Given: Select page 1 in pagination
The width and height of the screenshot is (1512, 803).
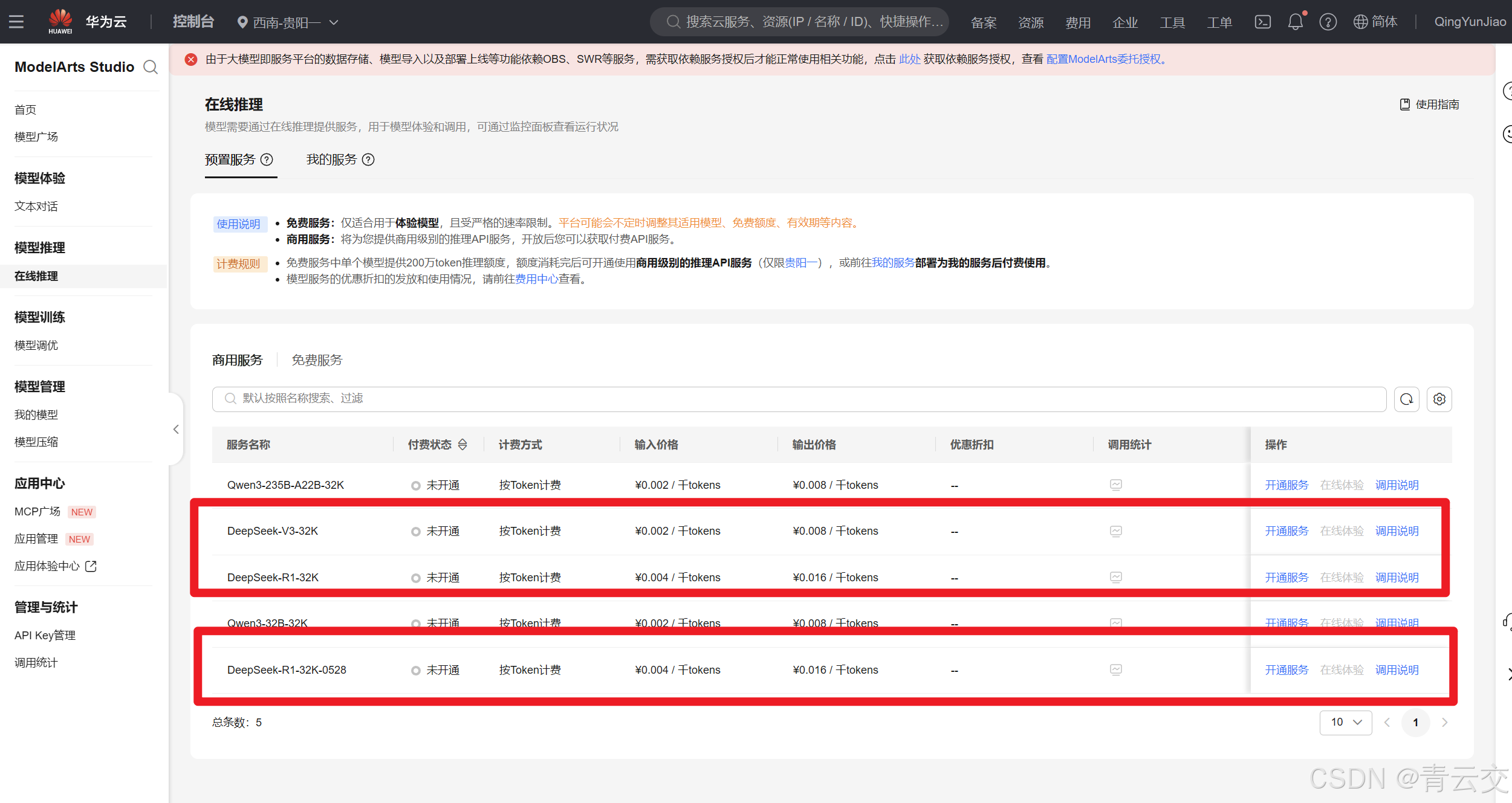Looking at the screenshot, I should click(1415, 723).
